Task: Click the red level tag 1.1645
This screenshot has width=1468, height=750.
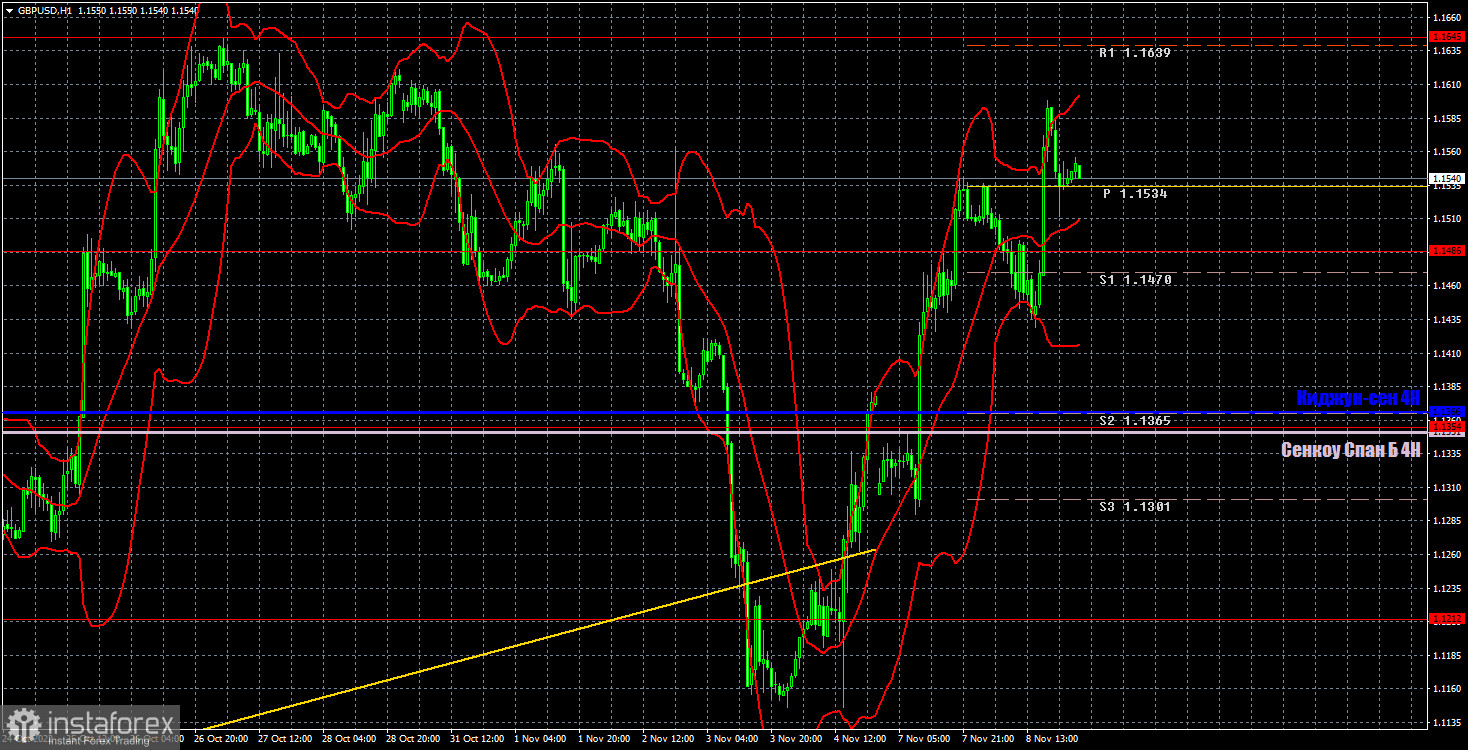Action: (1448, 36)
